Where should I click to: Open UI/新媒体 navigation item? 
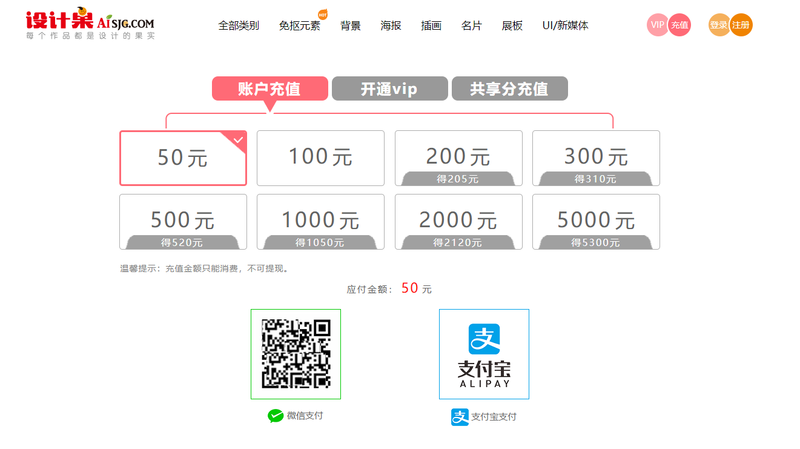(565, 26)
